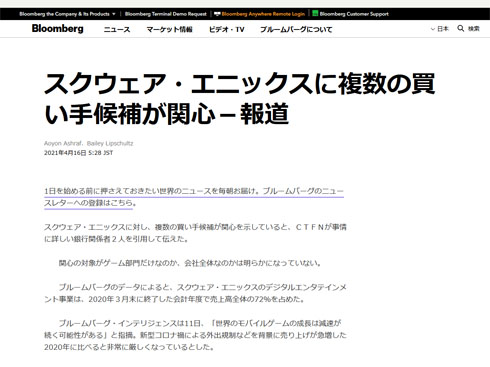The width and height of the screenshot is (490, 367).
Task: Click author name Bailey Lipschultz
Action: click(x=110, y=143)
